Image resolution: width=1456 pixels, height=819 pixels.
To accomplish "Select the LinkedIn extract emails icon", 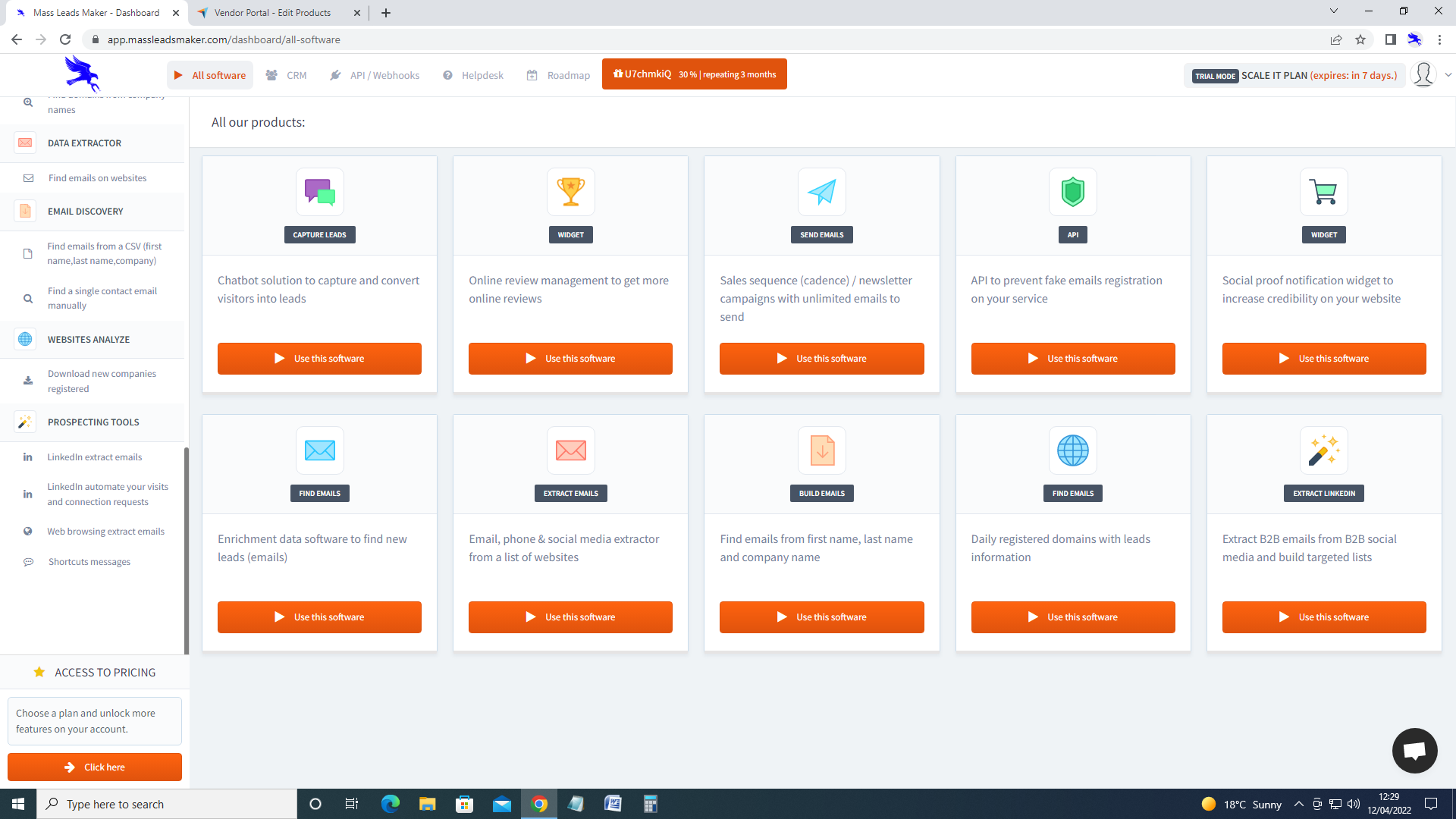I will pos(27,457).
